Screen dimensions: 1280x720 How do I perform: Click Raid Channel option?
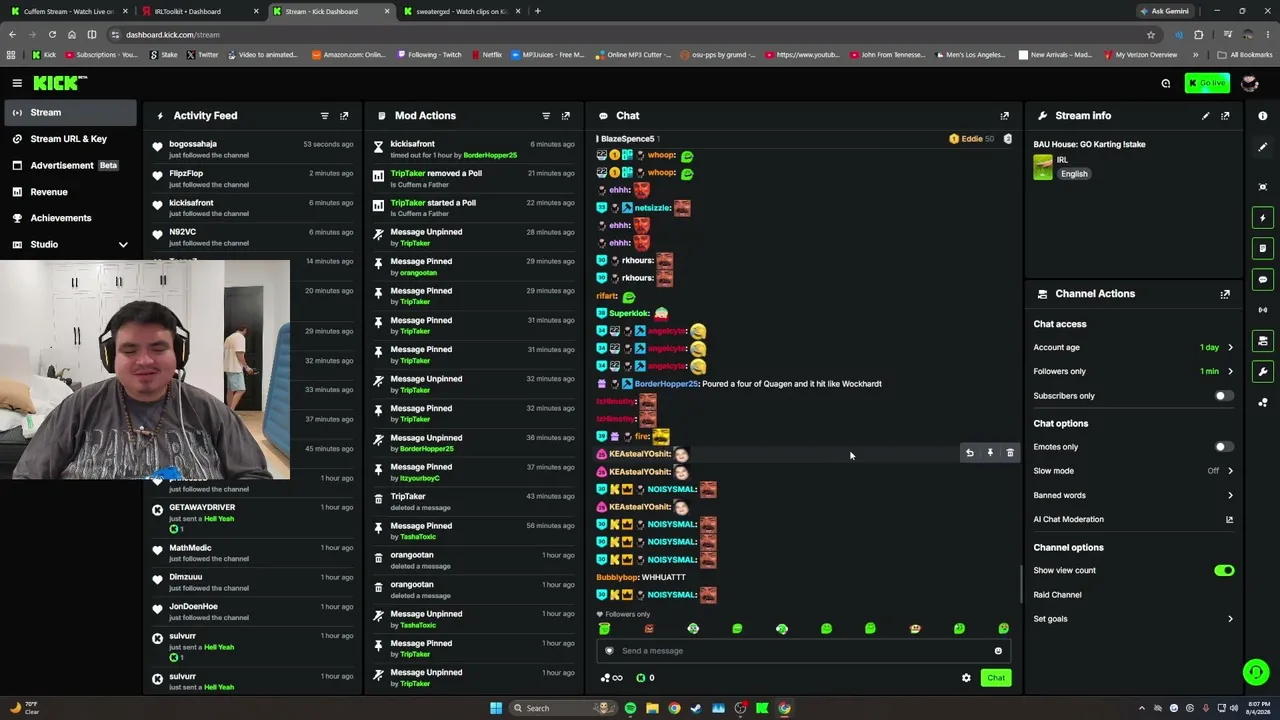click(x=1057, y=595)
